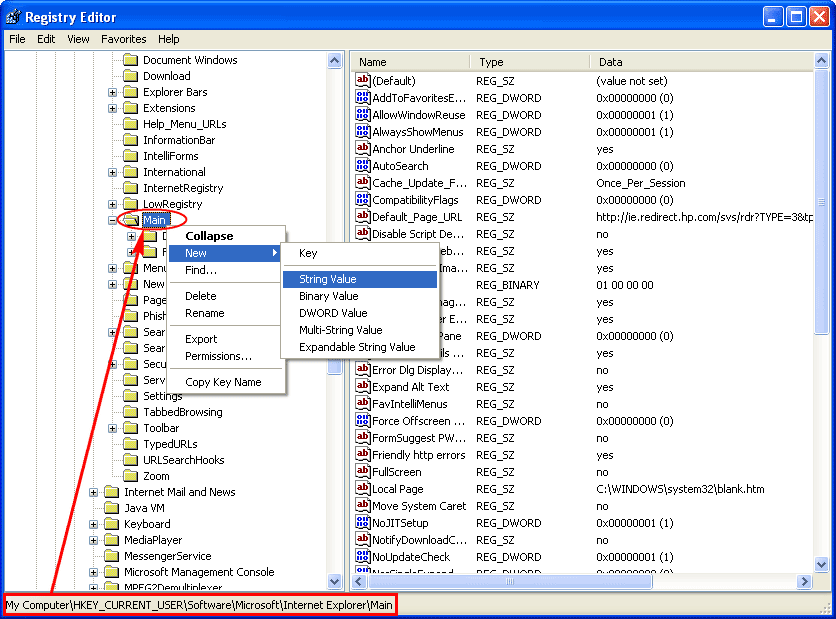The height and width of the screenshot is (619, 836).
Task: Click the NoUpdateCheck DWORD icon
Action: pyautogui.click(x=363, y=557)
